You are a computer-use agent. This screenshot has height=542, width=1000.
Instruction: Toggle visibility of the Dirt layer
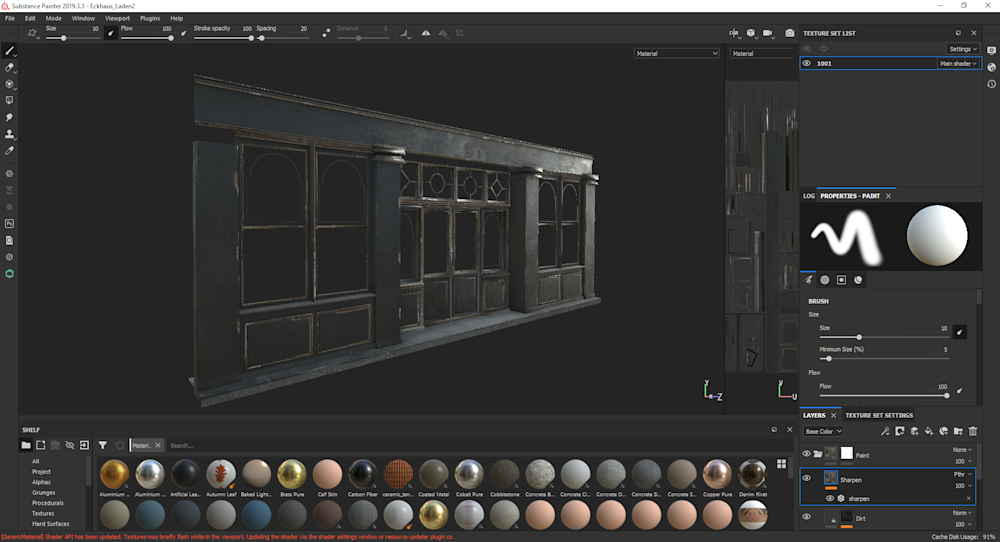point(807,517)
